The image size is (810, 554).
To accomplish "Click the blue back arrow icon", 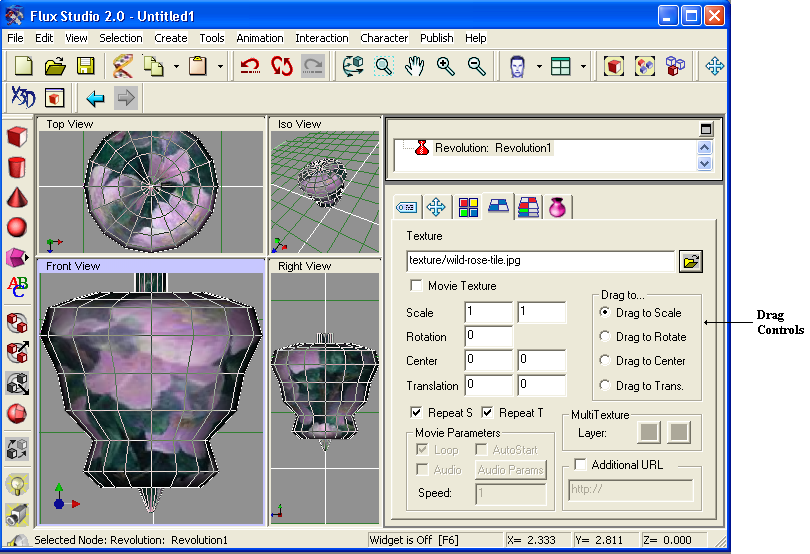I will [96, 98].
